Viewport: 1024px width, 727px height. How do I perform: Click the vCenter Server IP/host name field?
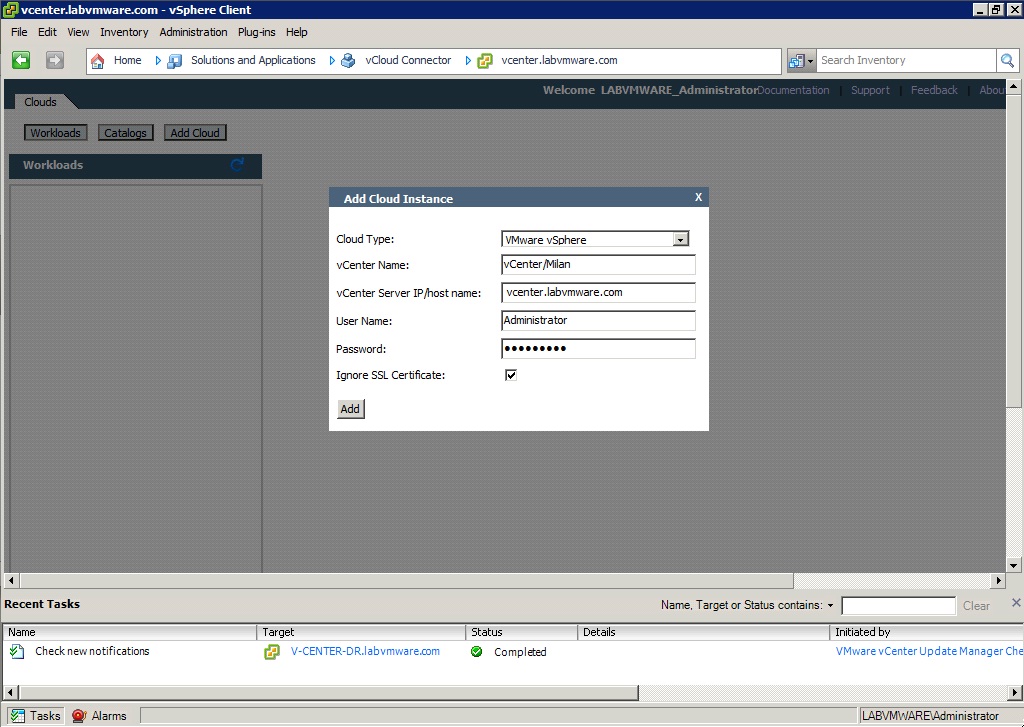click(x=598, y=293)
